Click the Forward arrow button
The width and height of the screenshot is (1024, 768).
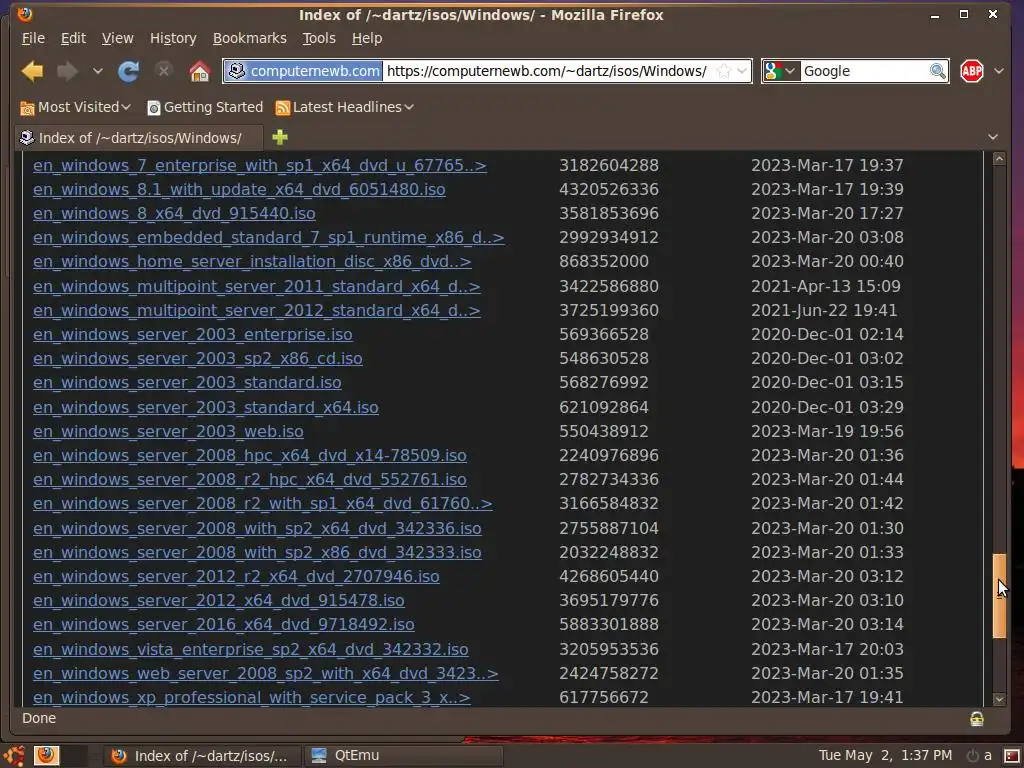(x=67, y=71)
